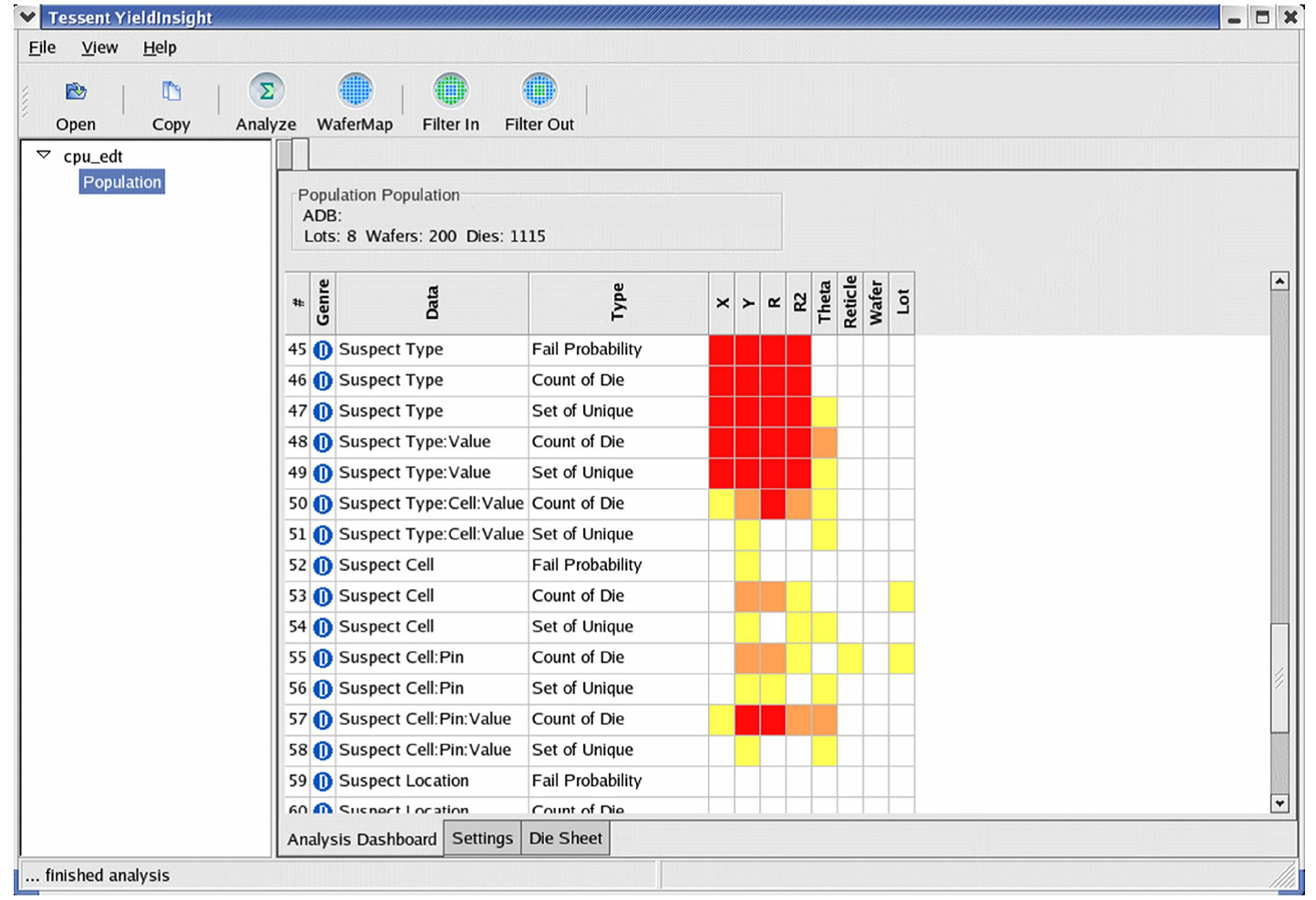This screenshot has height=900, width=1316.
Task: Switch to the Analysis Dashboard tab
Action: click(361, 839)
